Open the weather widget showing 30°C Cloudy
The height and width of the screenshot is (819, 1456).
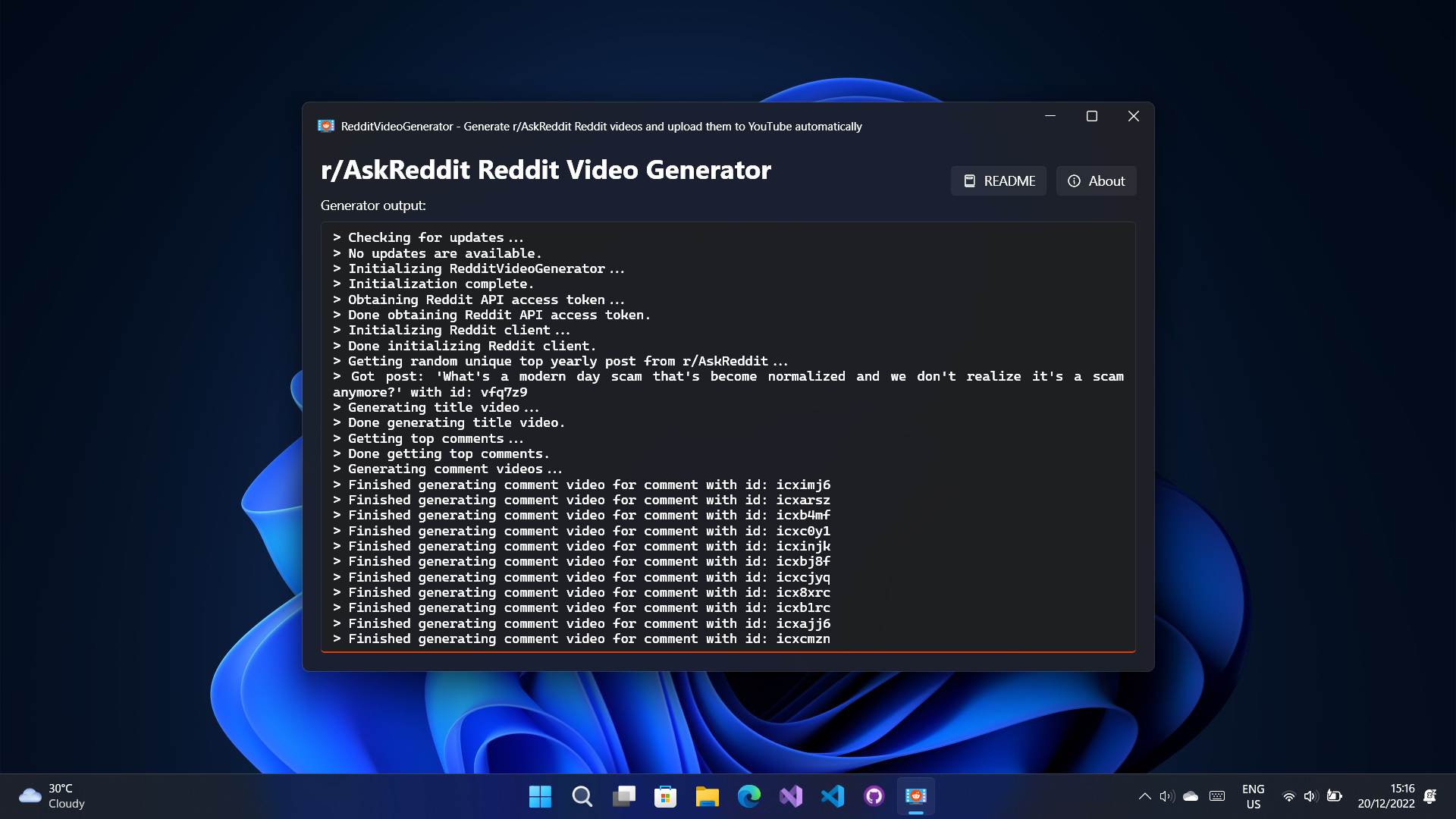[53, 796]
